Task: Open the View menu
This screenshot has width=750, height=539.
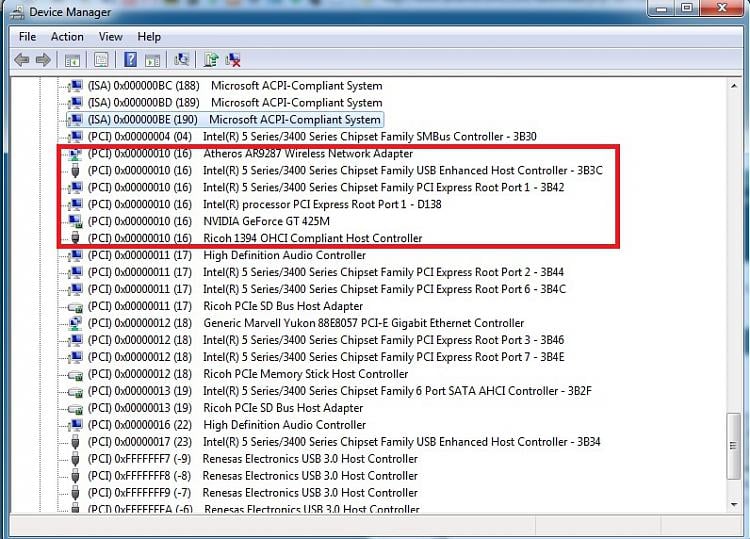Action: 110,37
